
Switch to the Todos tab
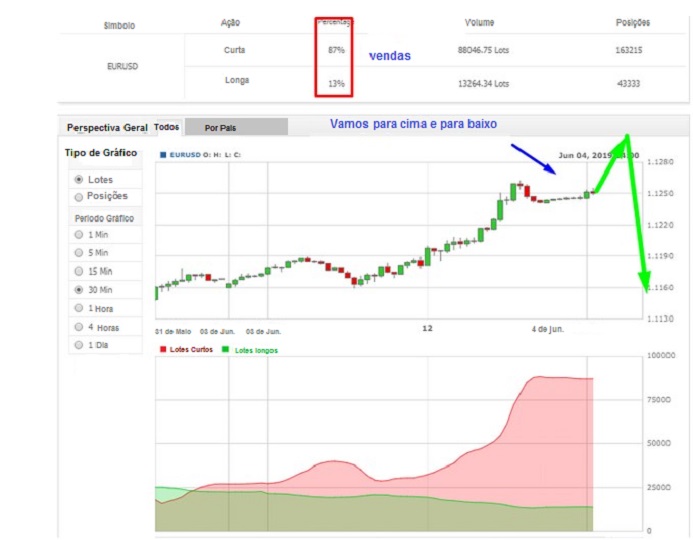[x=167, y=127]
